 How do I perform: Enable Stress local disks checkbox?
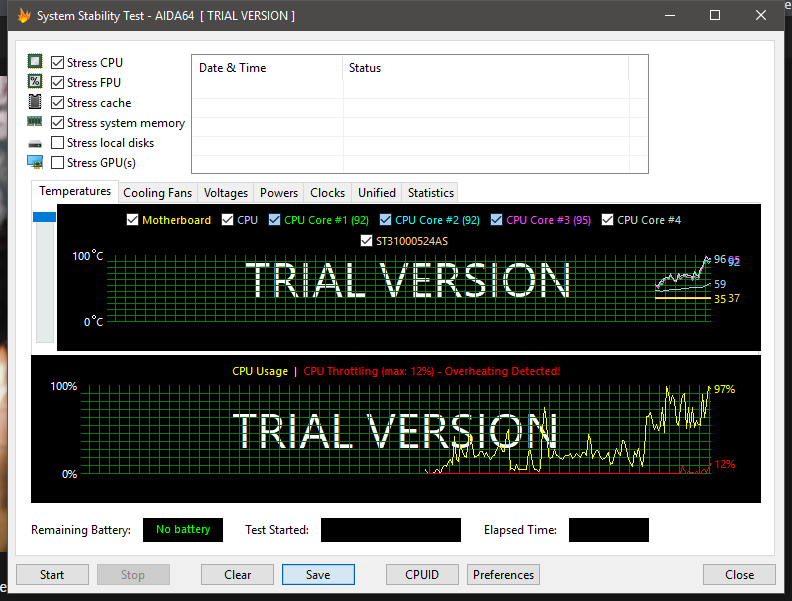coord(58,142)
